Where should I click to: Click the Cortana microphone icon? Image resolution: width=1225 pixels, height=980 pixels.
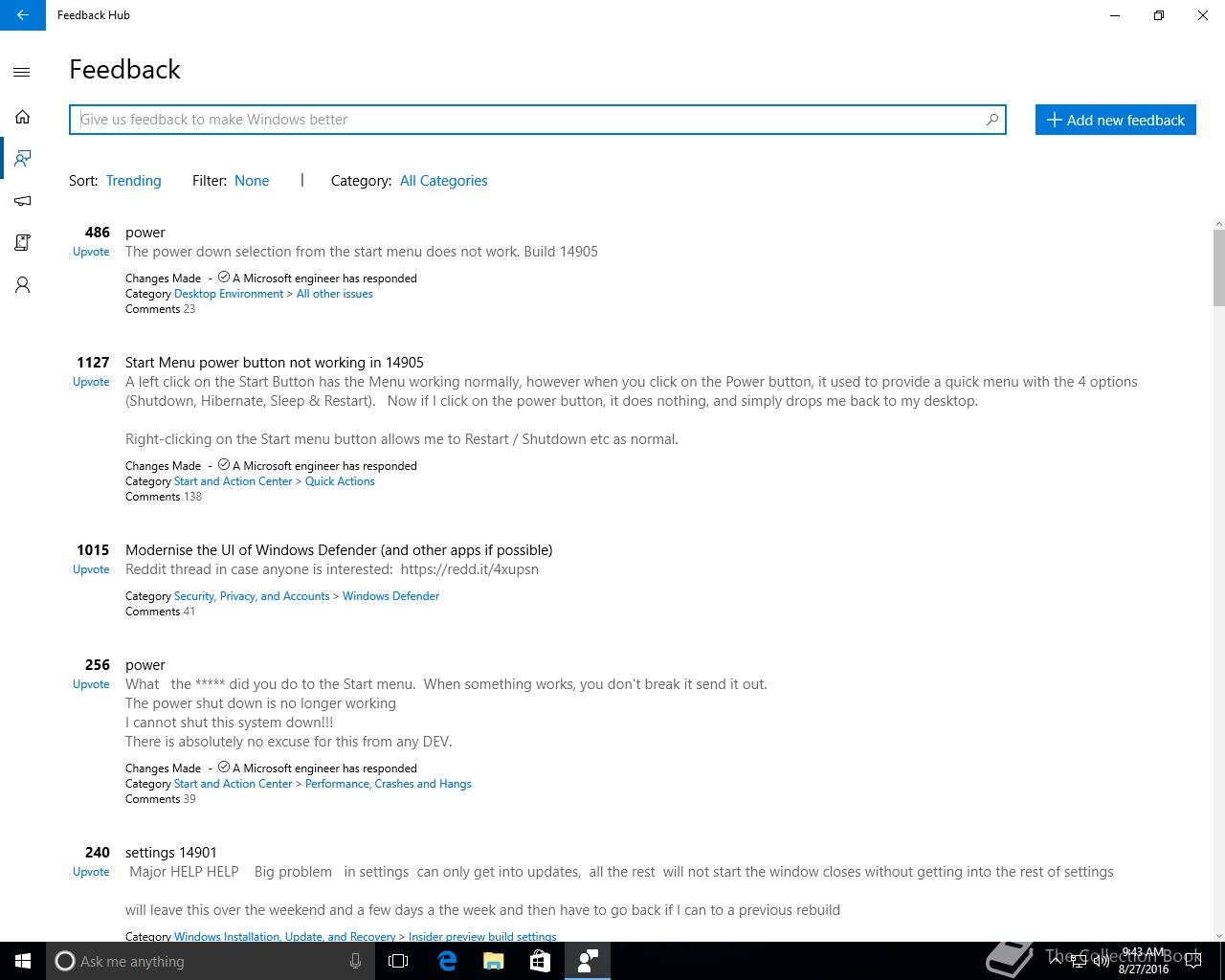[x=355, y=961]
